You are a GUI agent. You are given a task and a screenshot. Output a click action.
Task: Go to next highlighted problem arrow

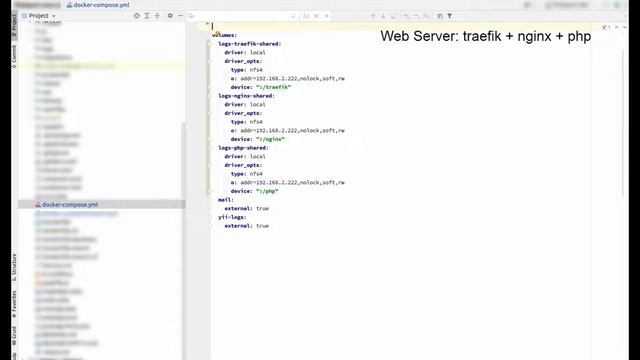624,27
